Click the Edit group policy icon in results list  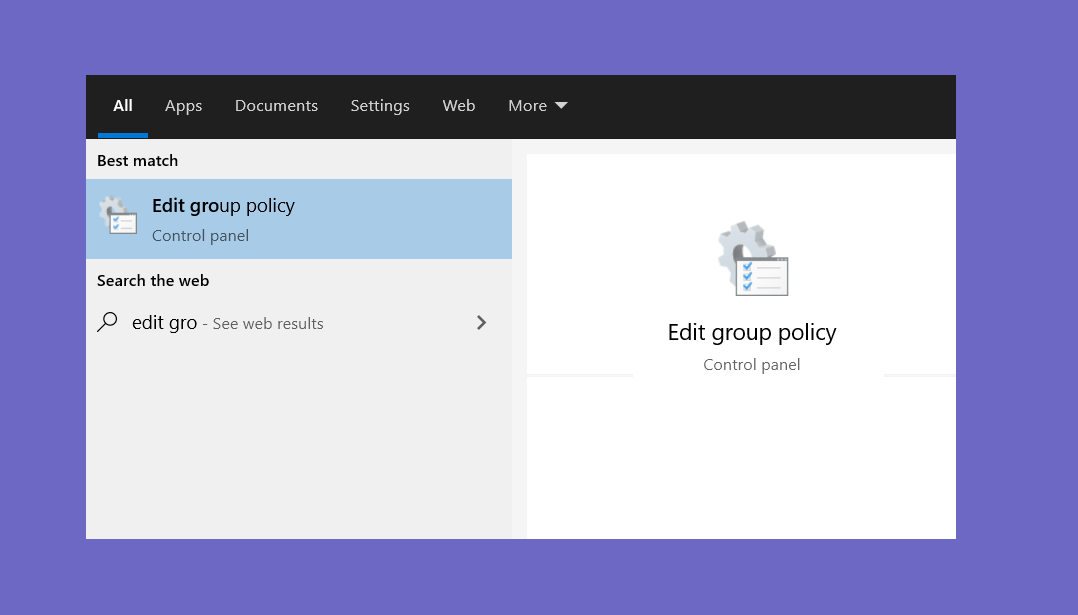tap(118, 215)
